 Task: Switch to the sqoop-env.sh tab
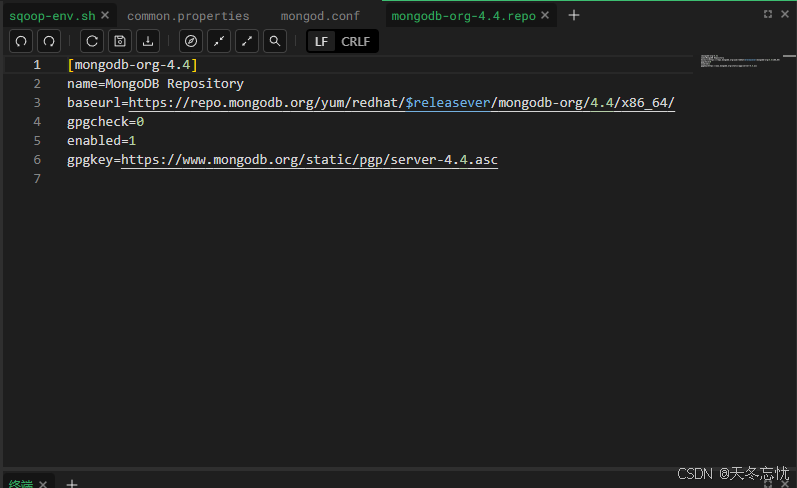coord(52,16)
